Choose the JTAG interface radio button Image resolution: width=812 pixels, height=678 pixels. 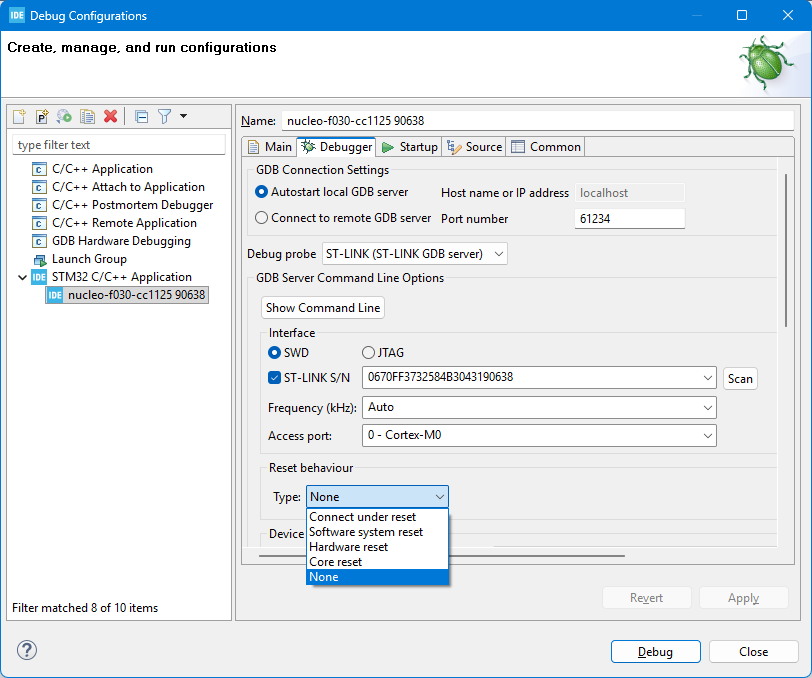368,353
